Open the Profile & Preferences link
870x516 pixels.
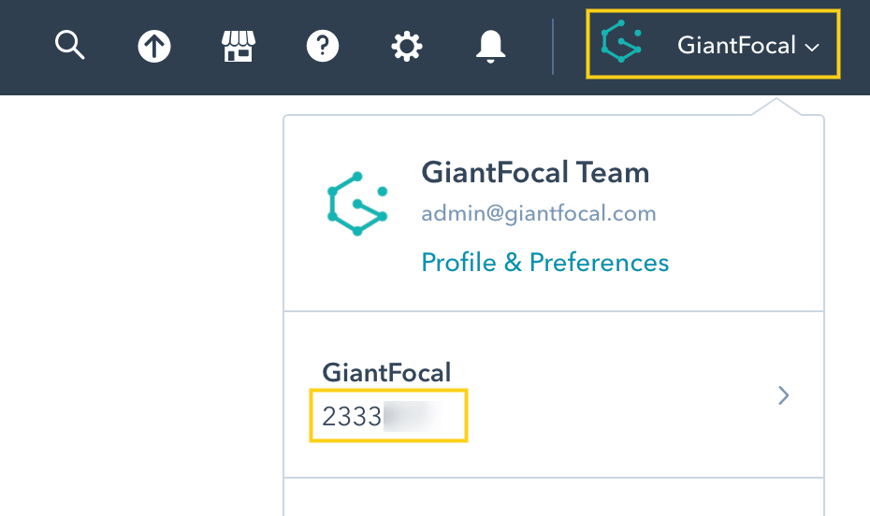tap(544, 263)
